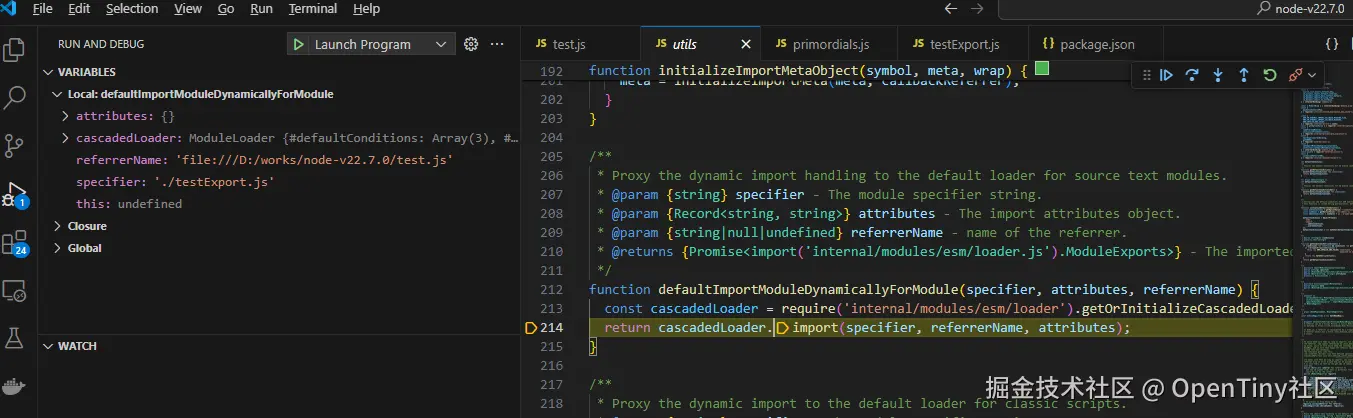
Task: Disconnect the debugger with the plug icon
Action: pos(1295,75)
